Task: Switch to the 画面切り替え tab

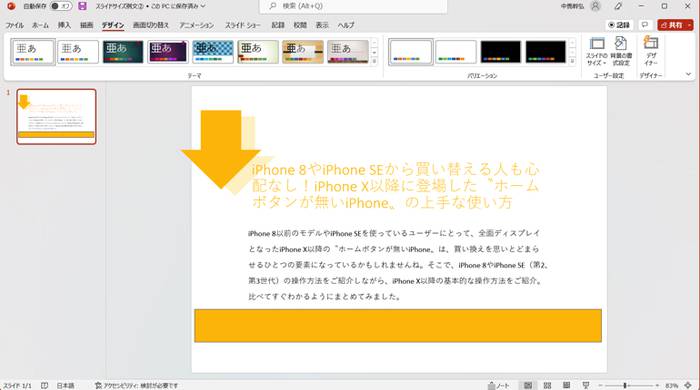Action: click(151, 25)
